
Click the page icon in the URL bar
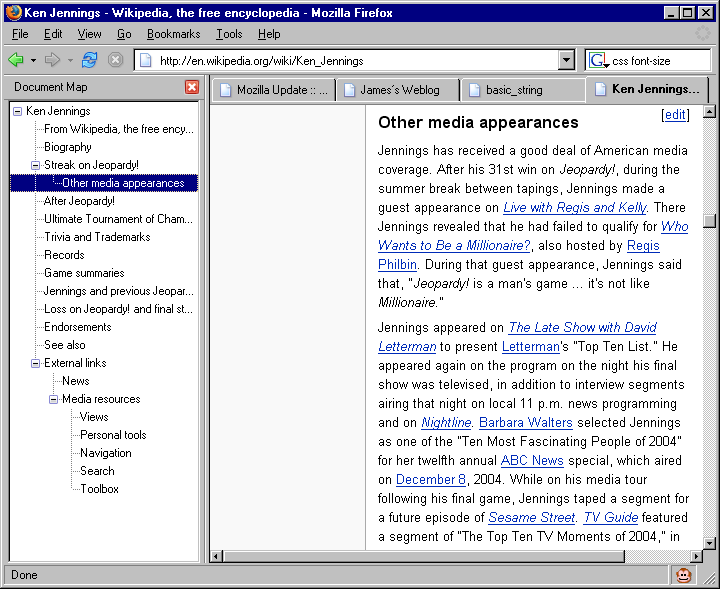(x=146, y=61)
